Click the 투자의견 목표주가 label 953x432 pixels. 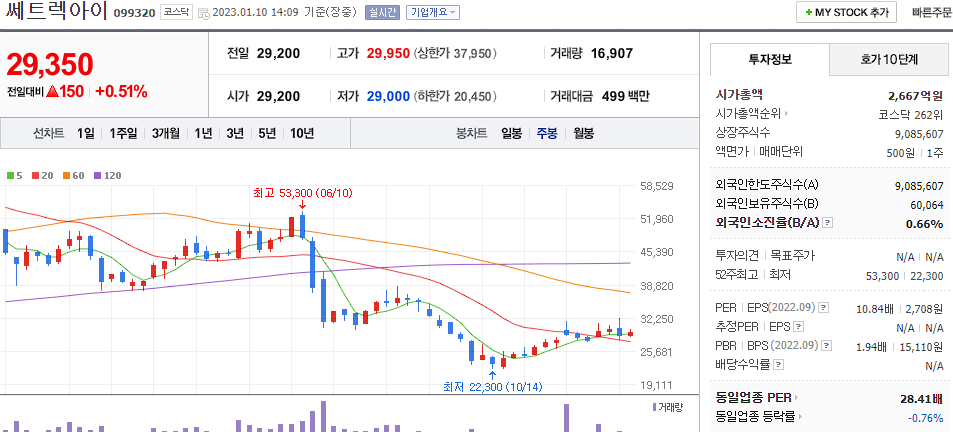pyautogui.click(x=765, y=256)
